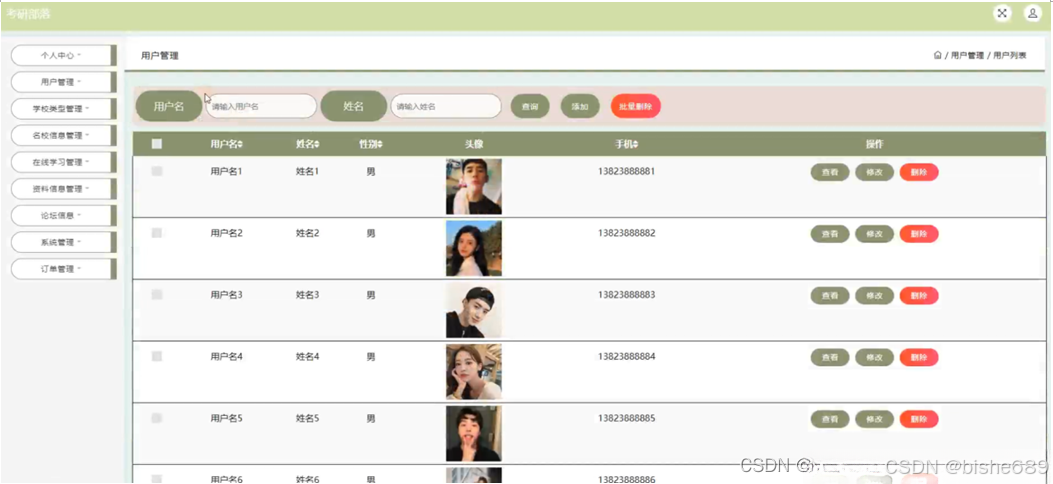Click 删除 in the 用户名2 row
1053x484 pixels.
pos(919,234)
